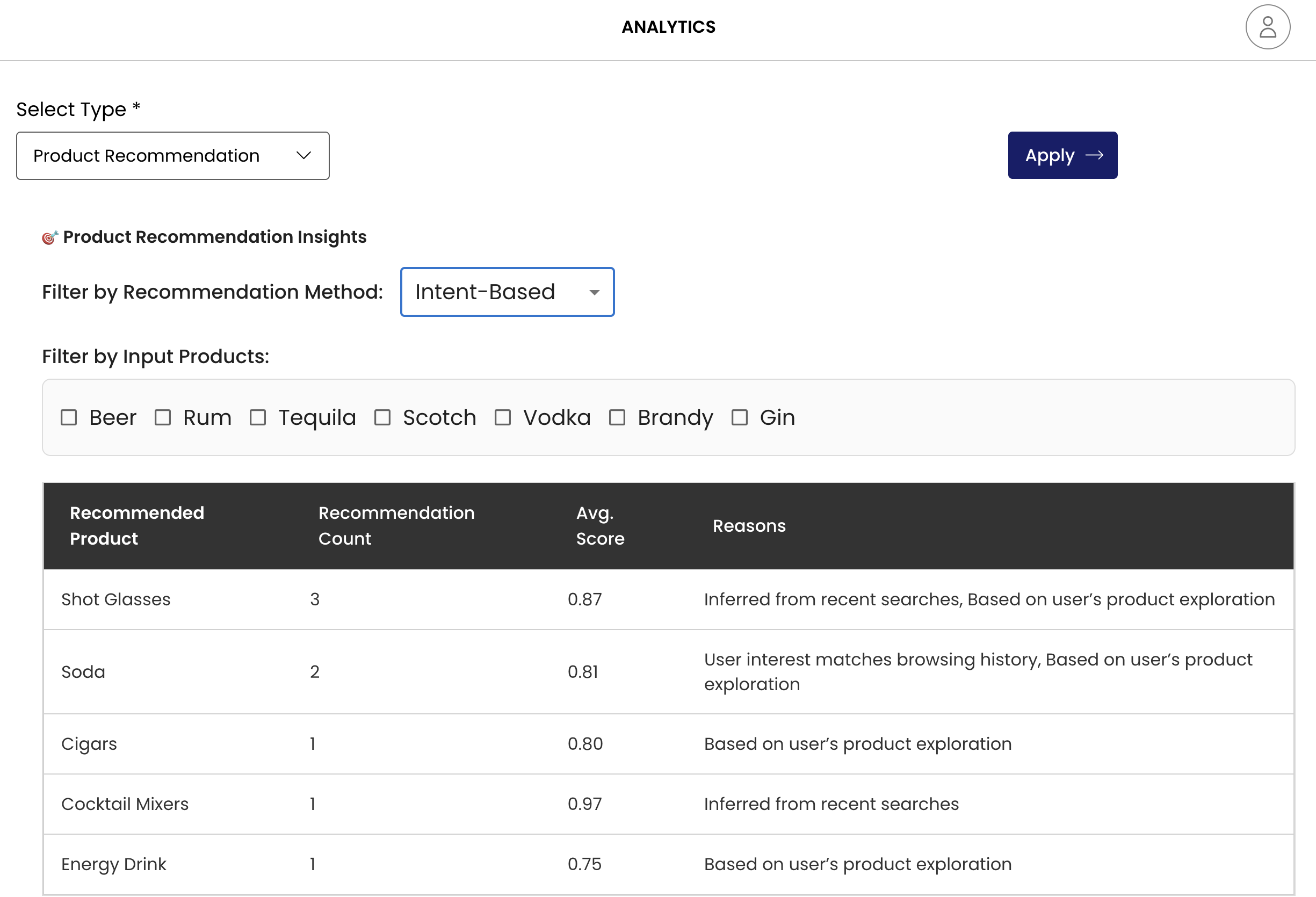
Task: Tick the Vodka checkbox
Action: click(x=502, y=417)
